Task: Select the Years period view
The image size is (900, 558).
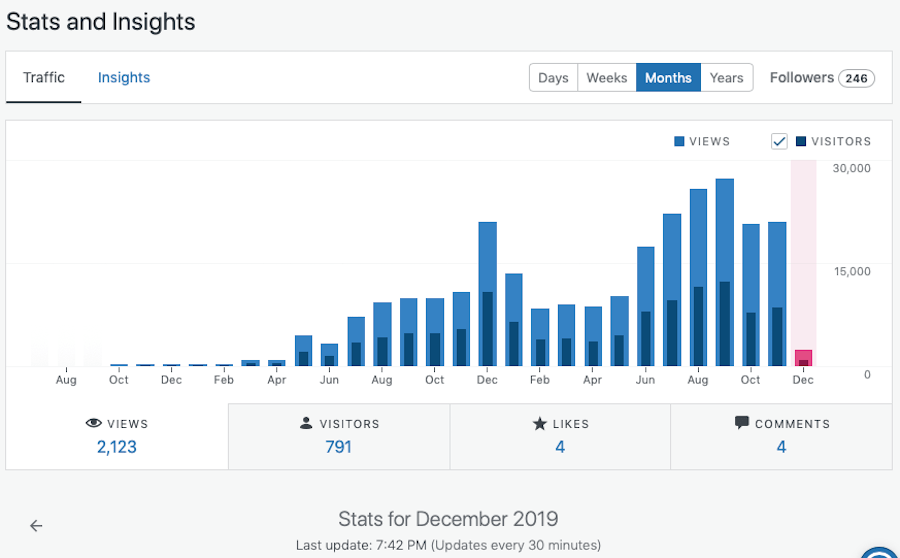Action: pyautogui.click(x=726, y=78)
